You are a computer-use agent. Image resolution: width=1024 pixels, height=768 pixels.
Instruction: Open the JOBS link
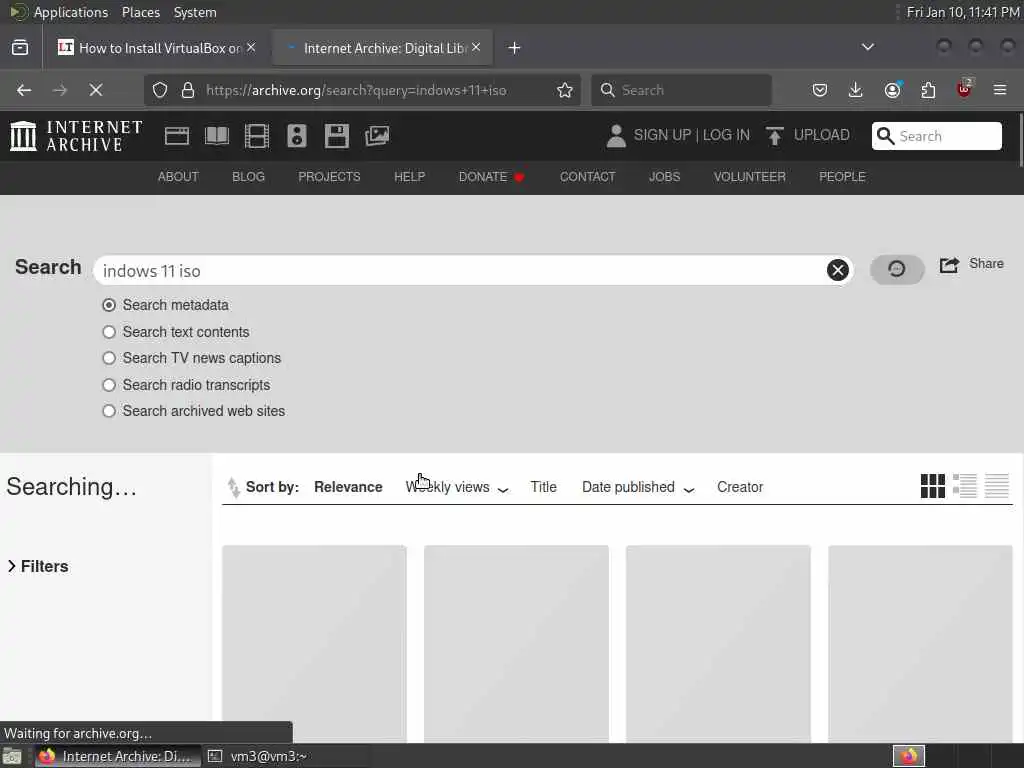[664, 177]
